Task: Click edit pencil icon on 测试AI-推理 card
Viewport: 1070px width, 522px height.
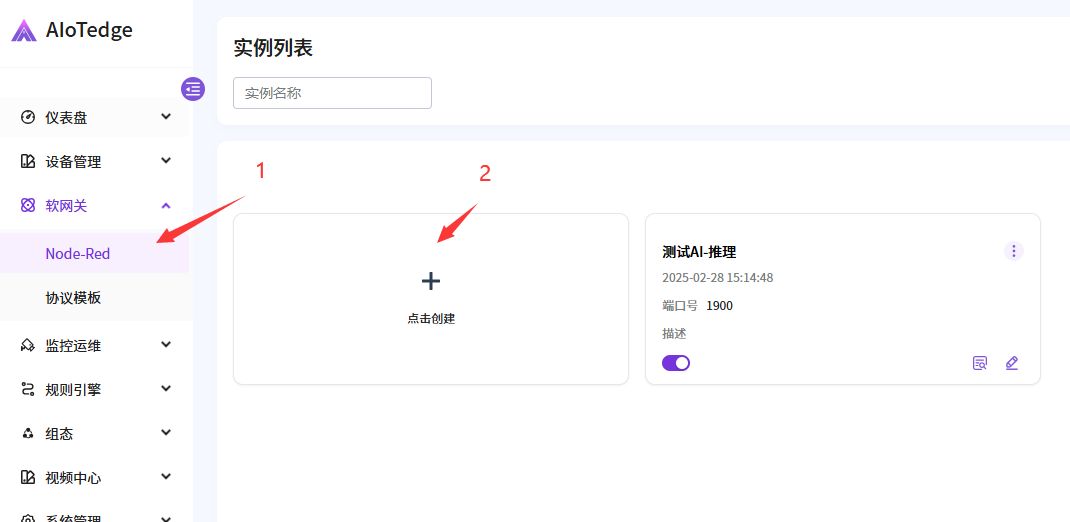Action: (1012, 363)
